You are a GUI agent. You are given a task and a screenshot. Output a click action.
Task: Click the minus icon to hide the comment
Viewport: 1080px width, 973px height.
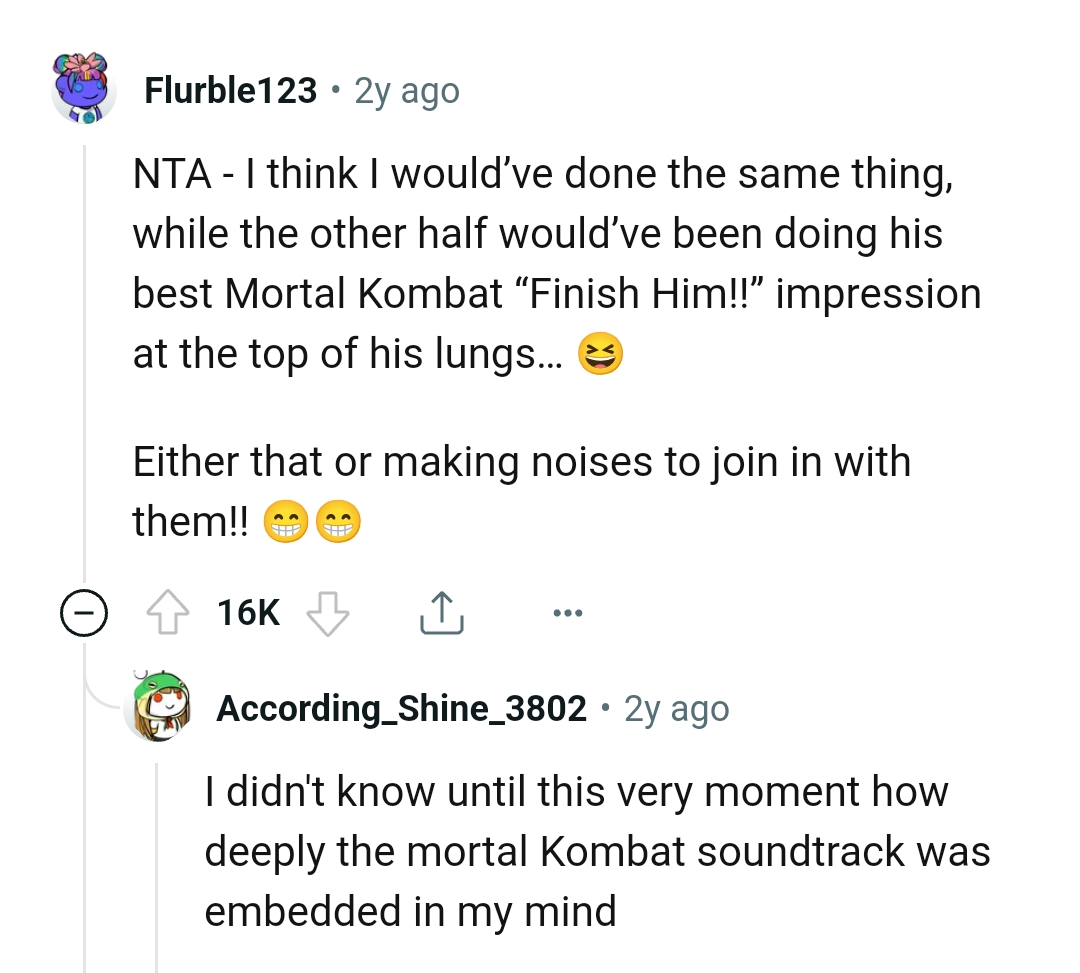pos(86,613)
